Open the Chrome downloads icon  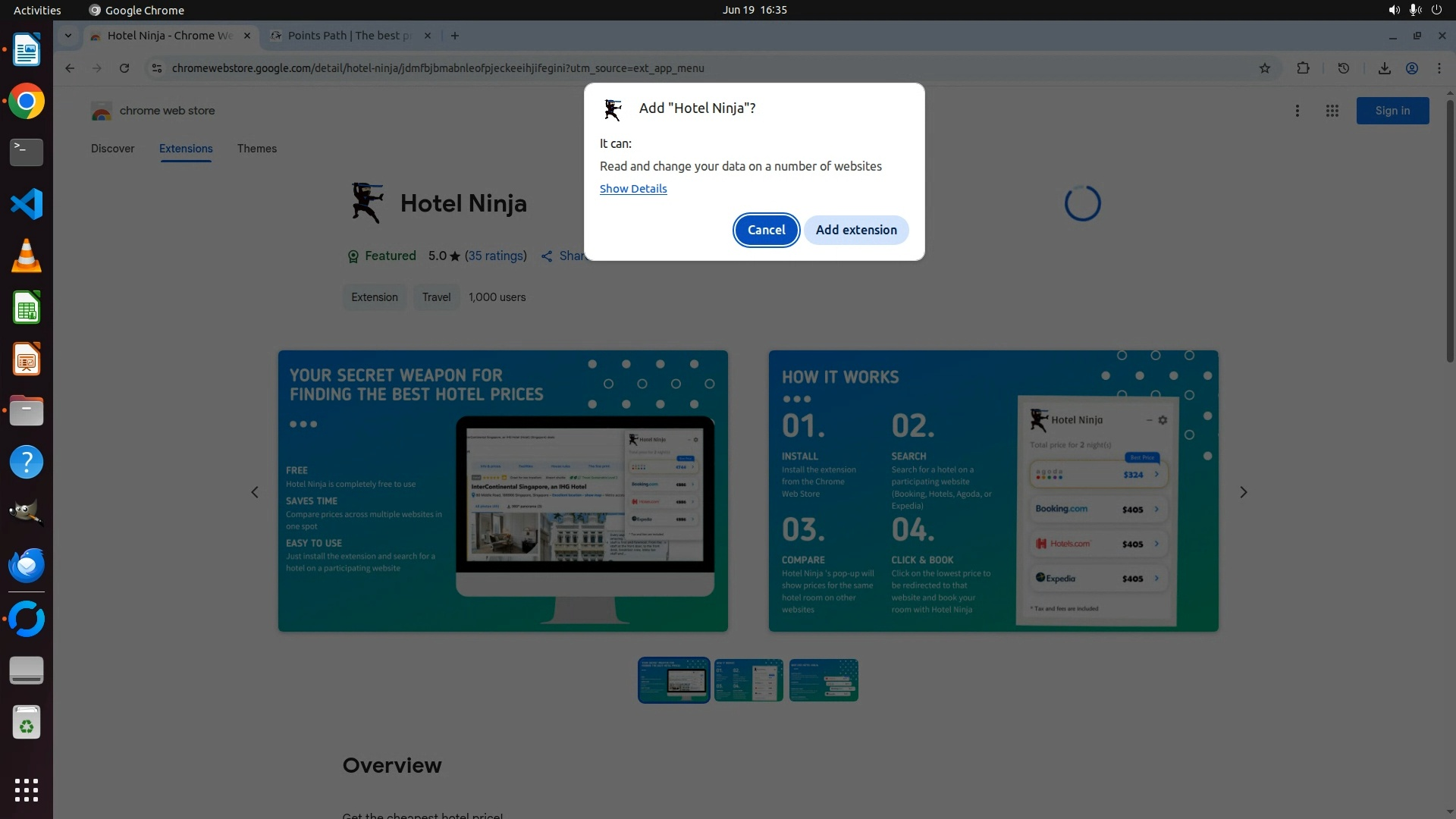(1384, 68)
